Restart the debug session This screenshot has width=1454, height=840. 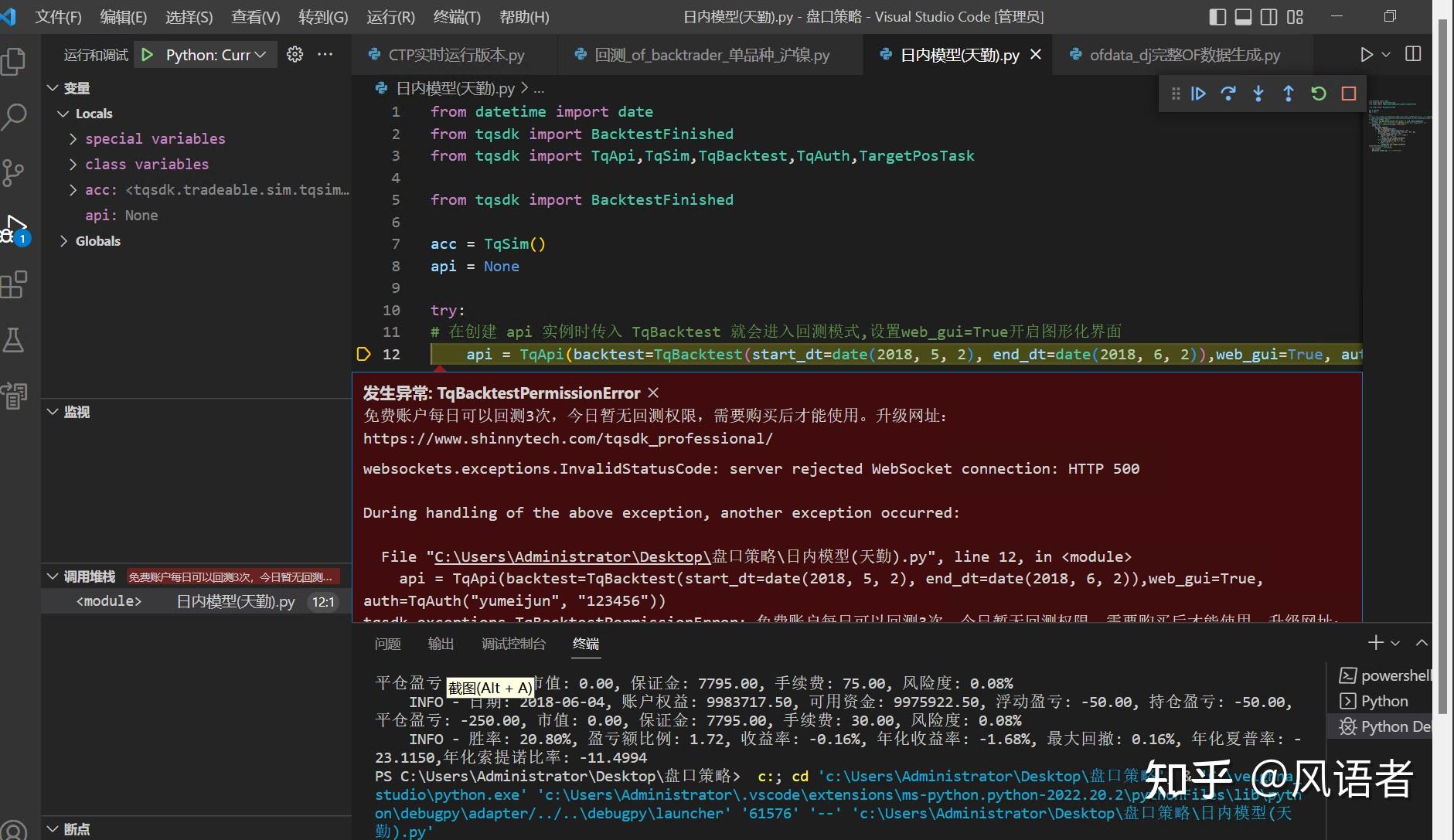[x=1319, y=94]
